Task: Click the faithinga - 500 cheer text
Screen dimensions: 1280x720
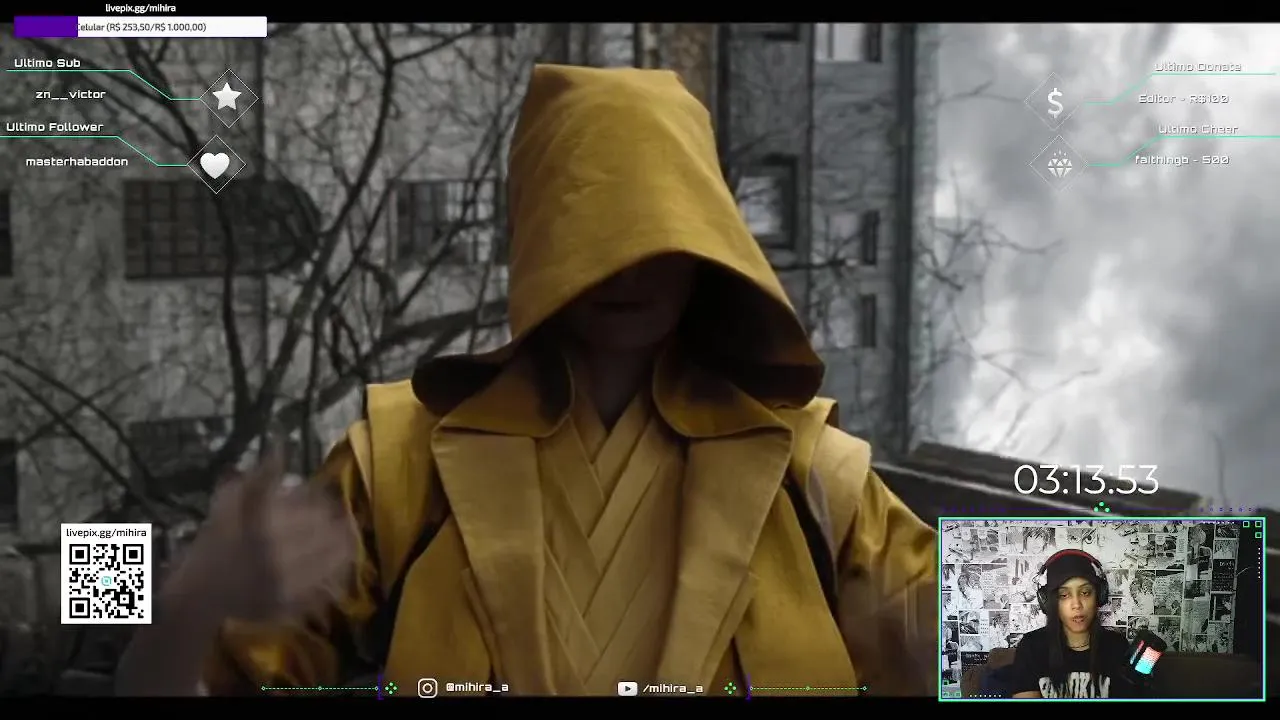Action: (x=1182, y=160)
